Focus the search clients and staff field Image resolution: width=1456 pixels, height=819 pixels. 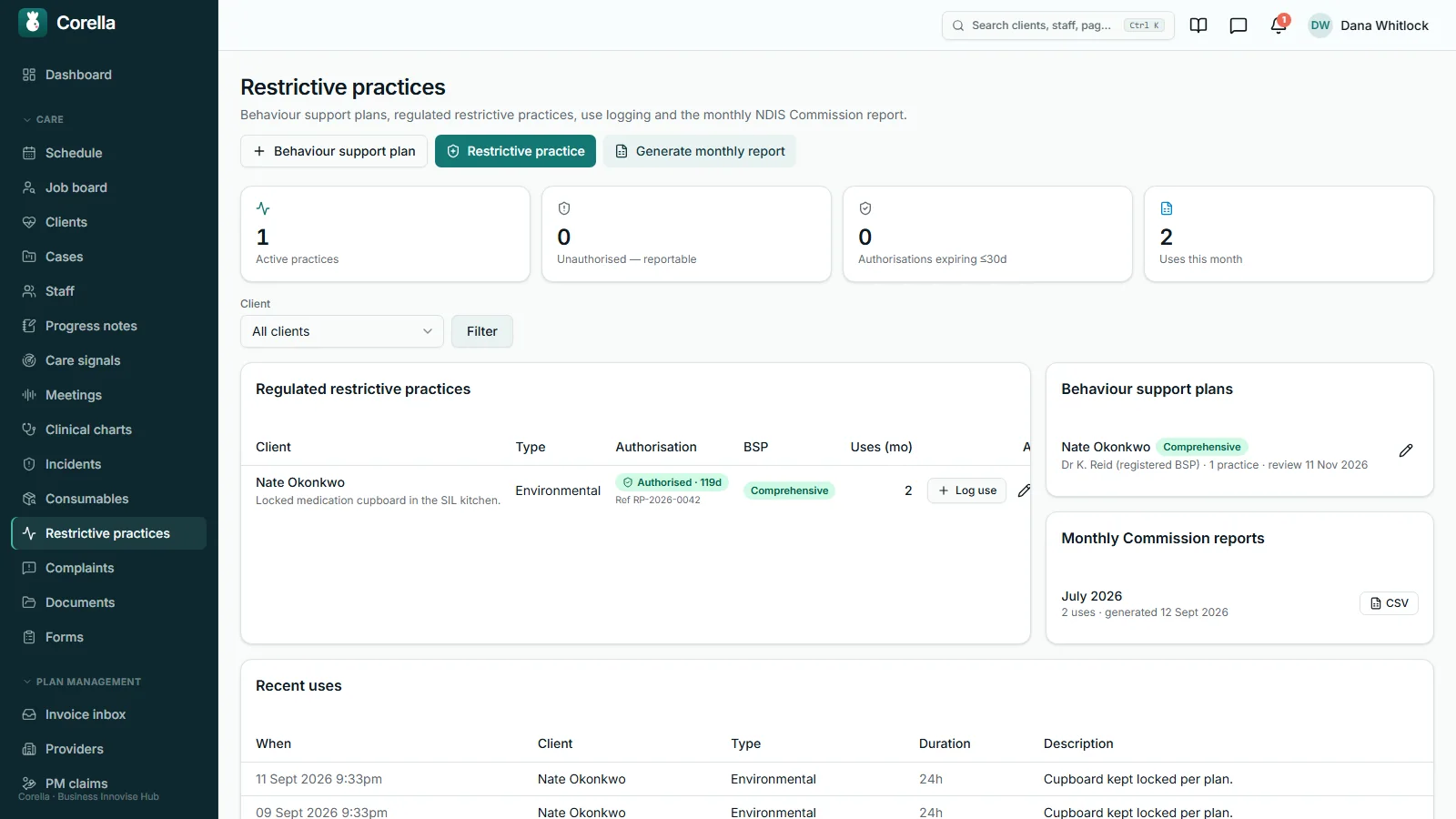pyautogui.click(x=1058, y=25)
